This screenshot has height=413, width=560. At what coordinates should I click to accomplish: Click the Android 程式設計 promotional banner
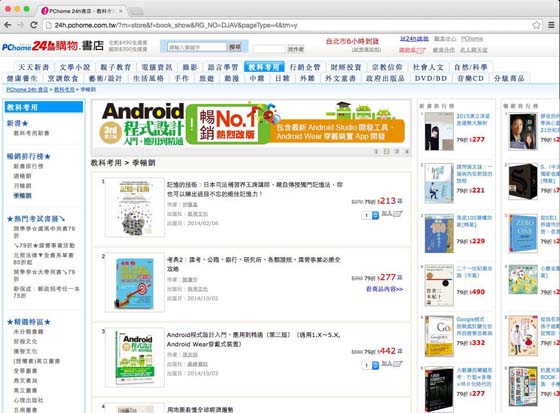pos(251,124)
